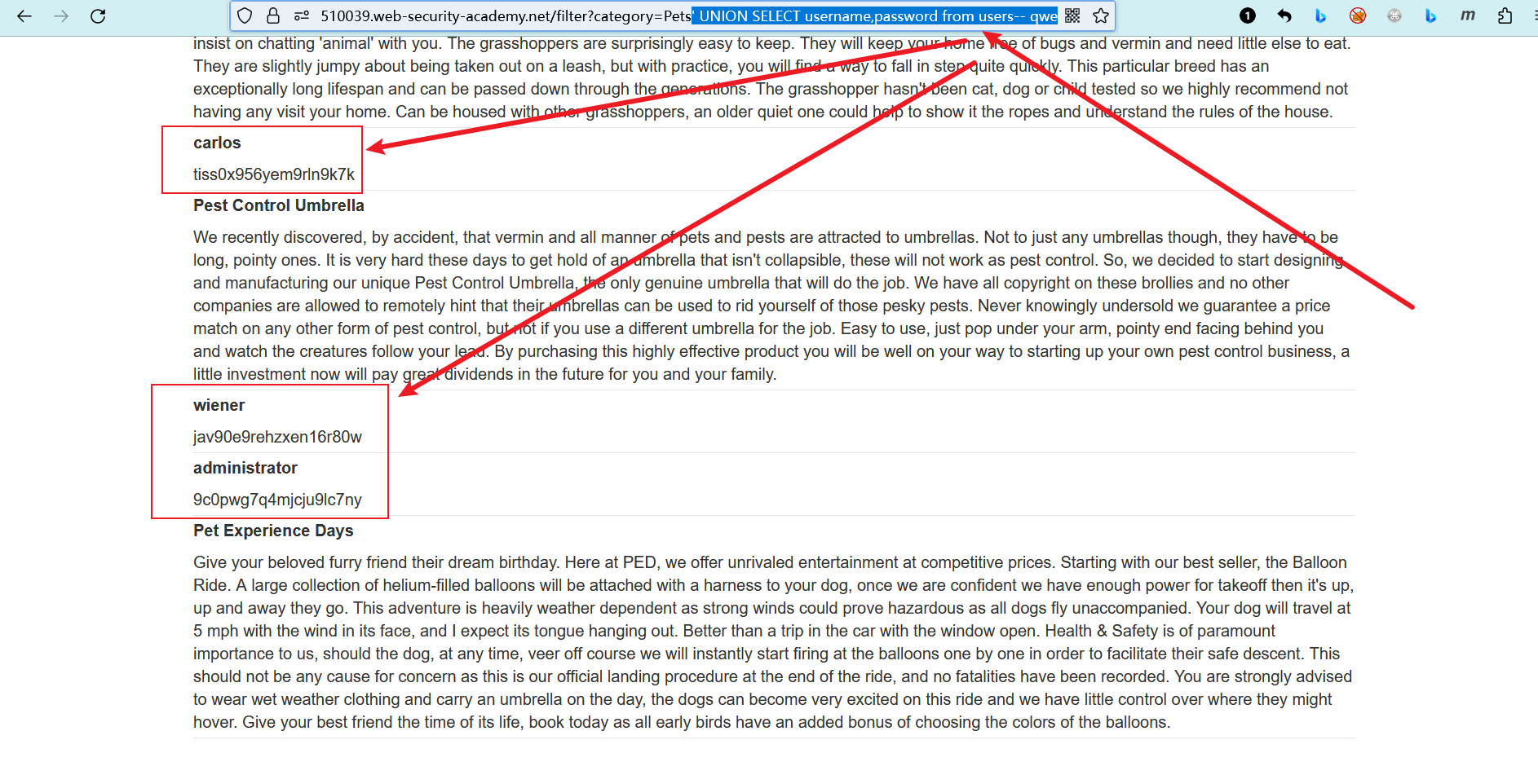The image size is (1538, 784).
Task: Open site permissions icon in address bar
Action: [302, 15]
